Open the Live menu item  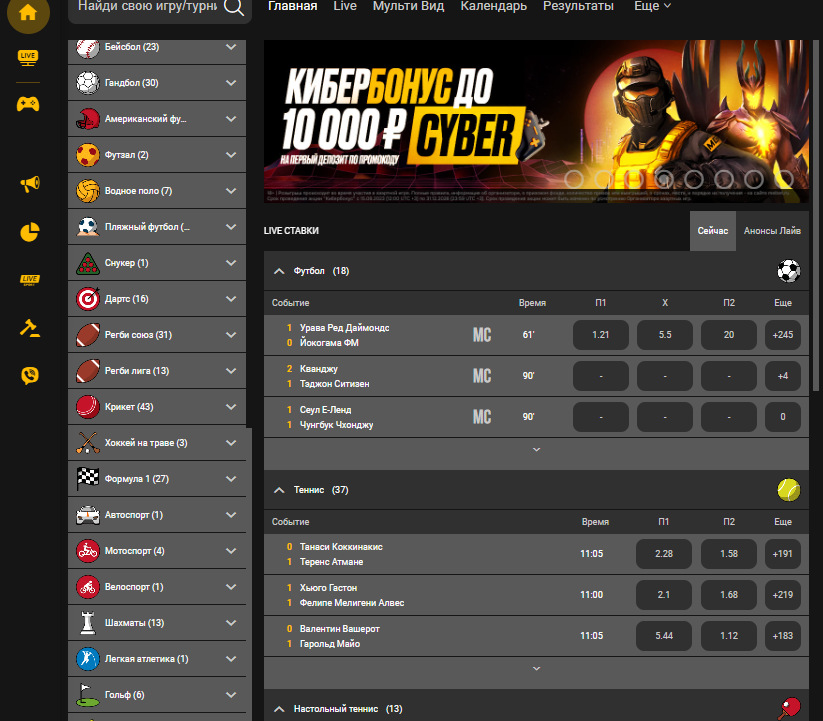(x=345, y=6)
